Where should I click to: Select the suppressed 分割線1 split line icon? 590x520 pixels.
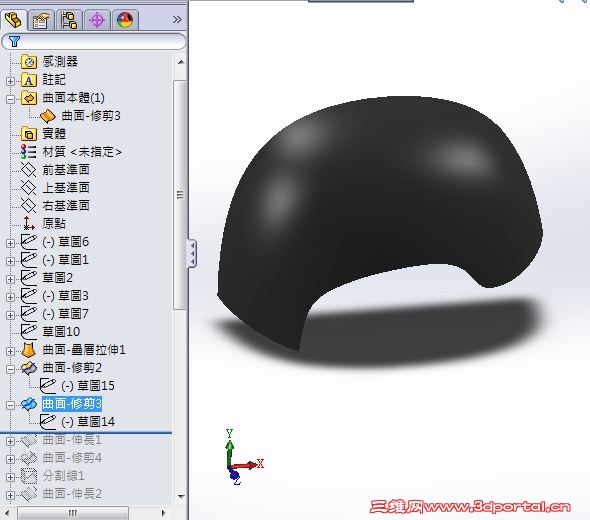coord(29,476)
